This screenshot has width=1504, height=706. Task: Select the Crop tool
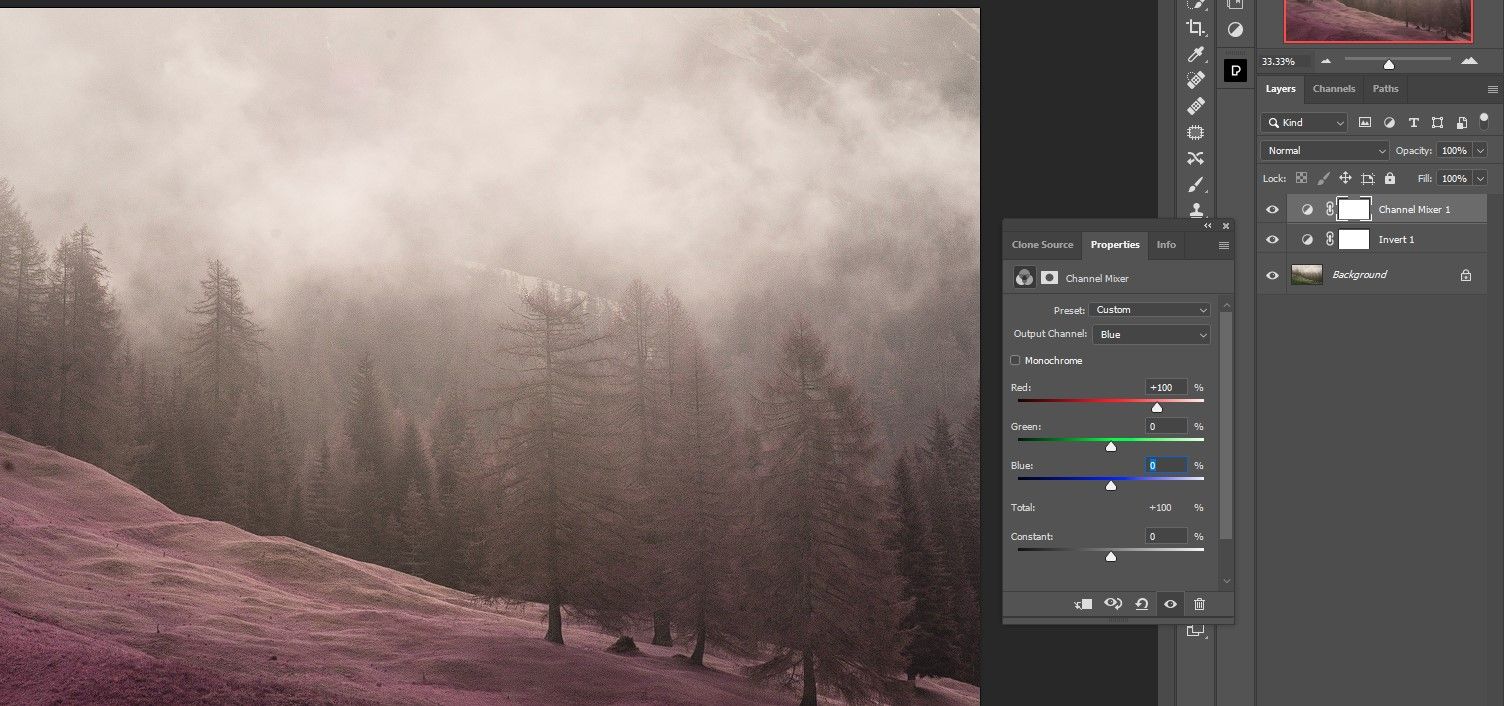[1195, 28]
